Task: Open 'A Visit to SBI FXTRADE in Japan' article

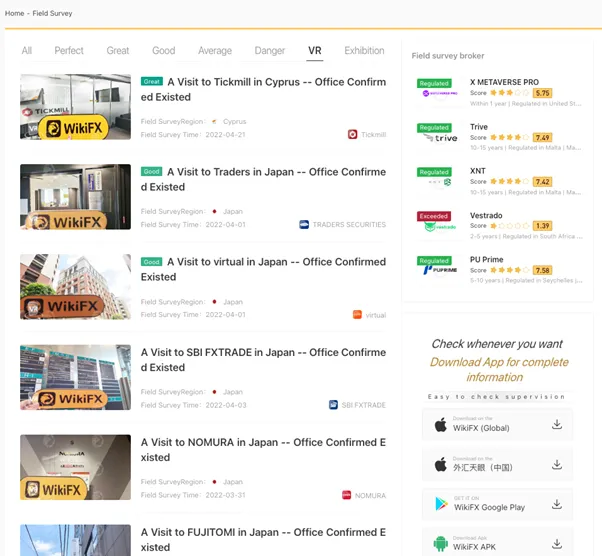Action: pos(263,360)
